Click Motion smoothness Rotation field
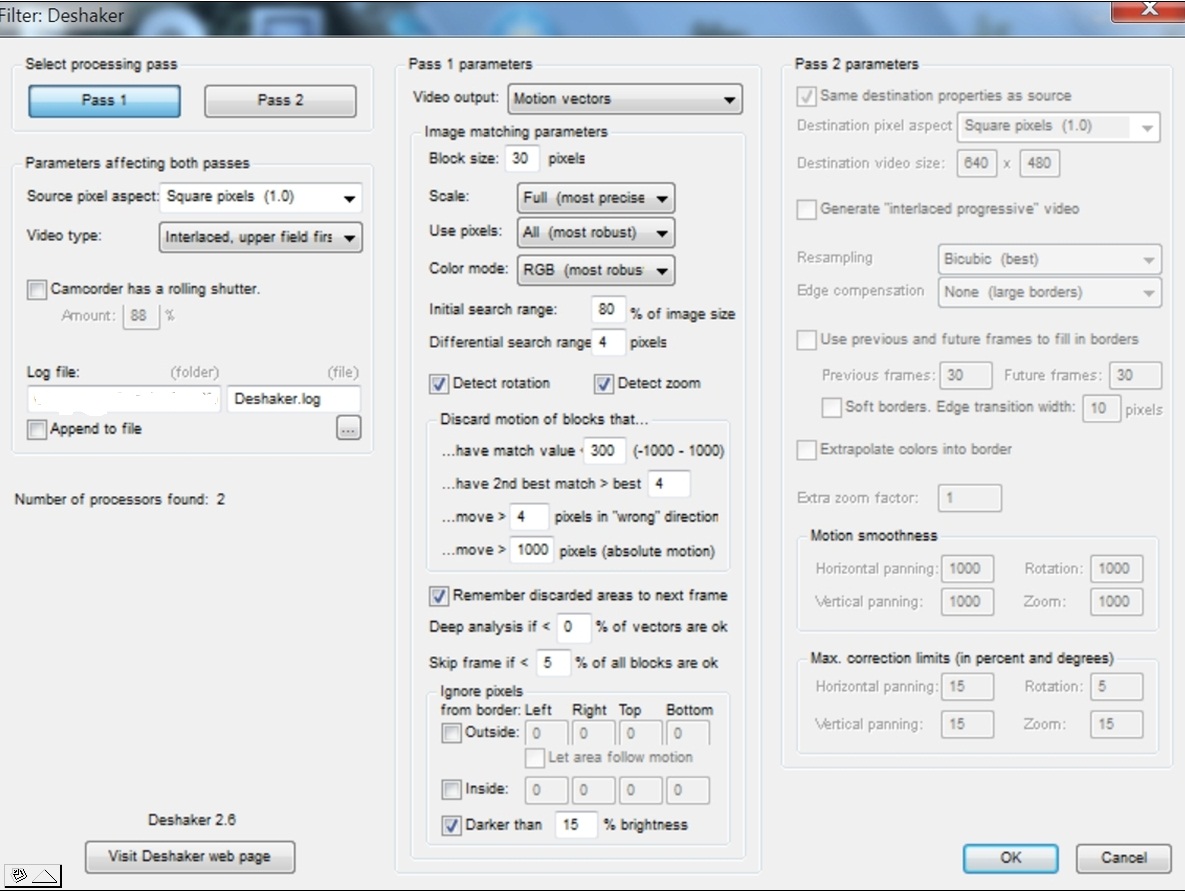The image size is (1185, 895). (1117, 569)
